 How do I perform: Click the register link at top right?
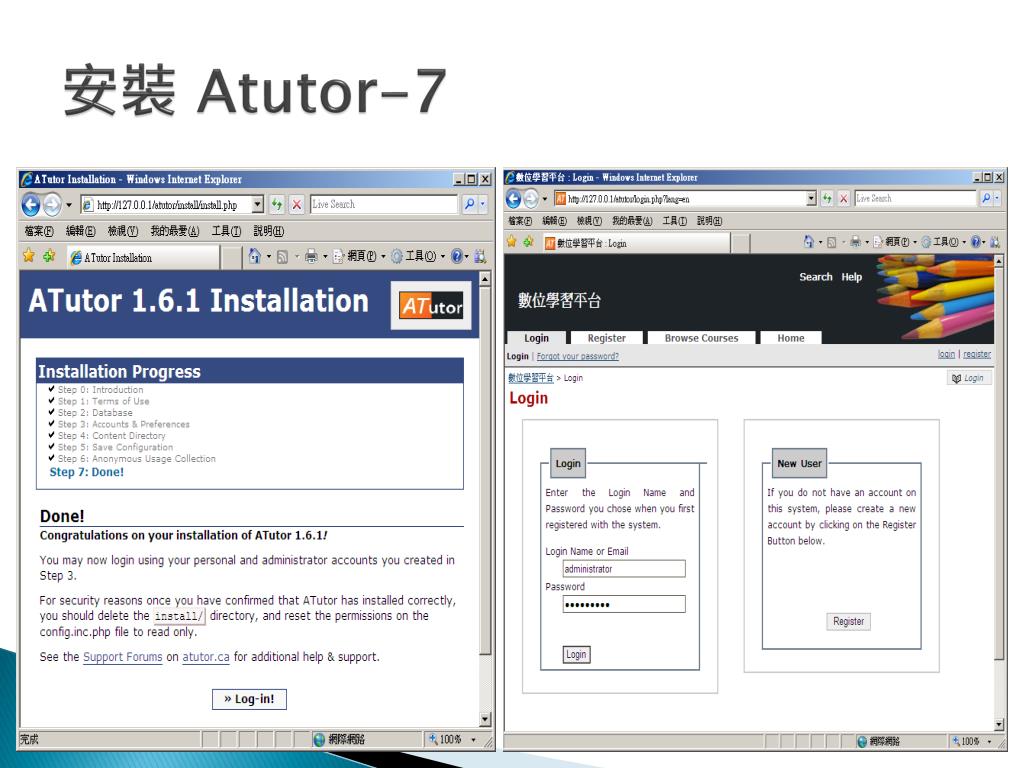[976, 355]
